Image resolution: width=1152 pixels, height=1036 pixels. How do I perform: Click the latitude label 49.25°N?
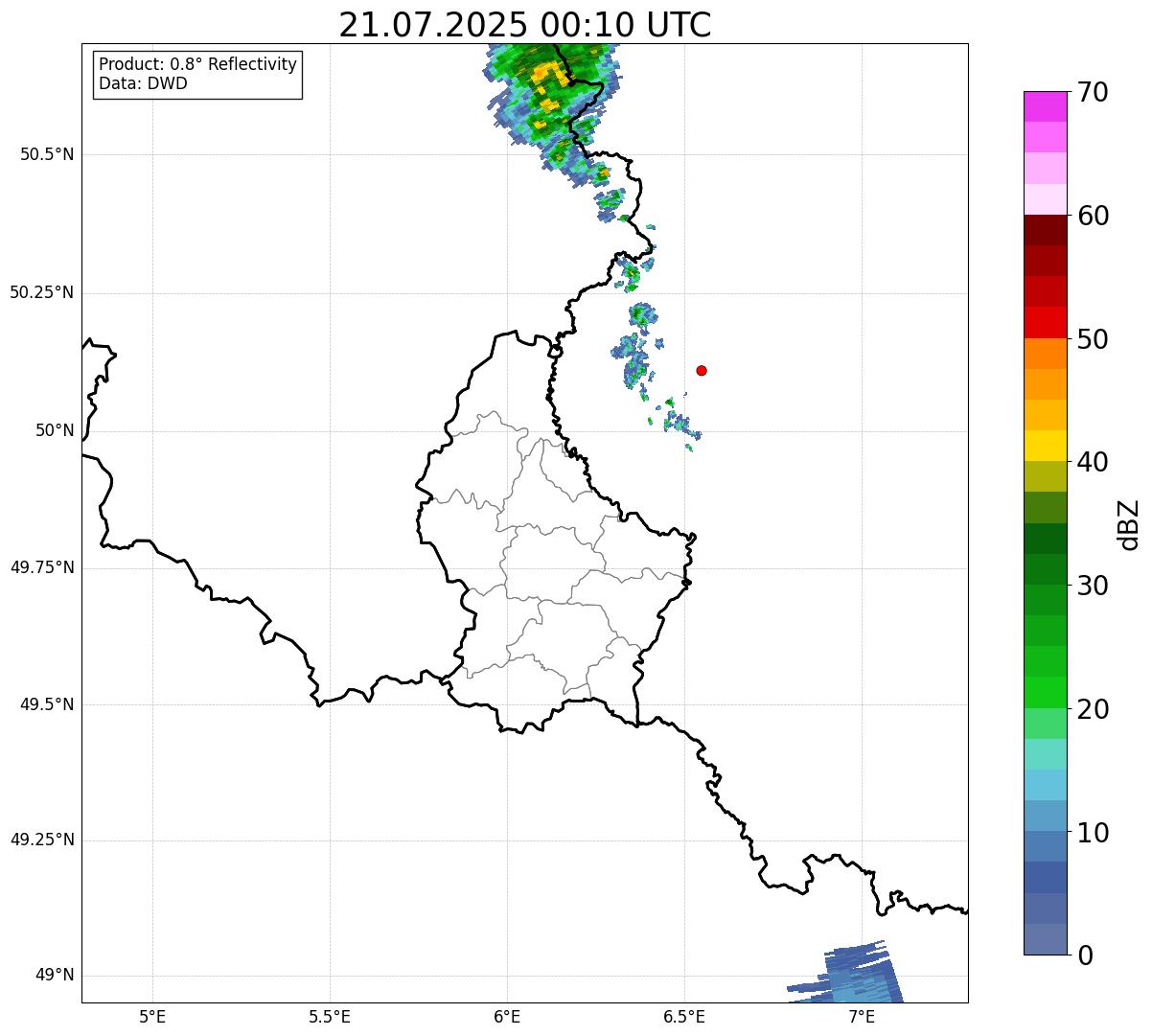[x=41, y=840]
